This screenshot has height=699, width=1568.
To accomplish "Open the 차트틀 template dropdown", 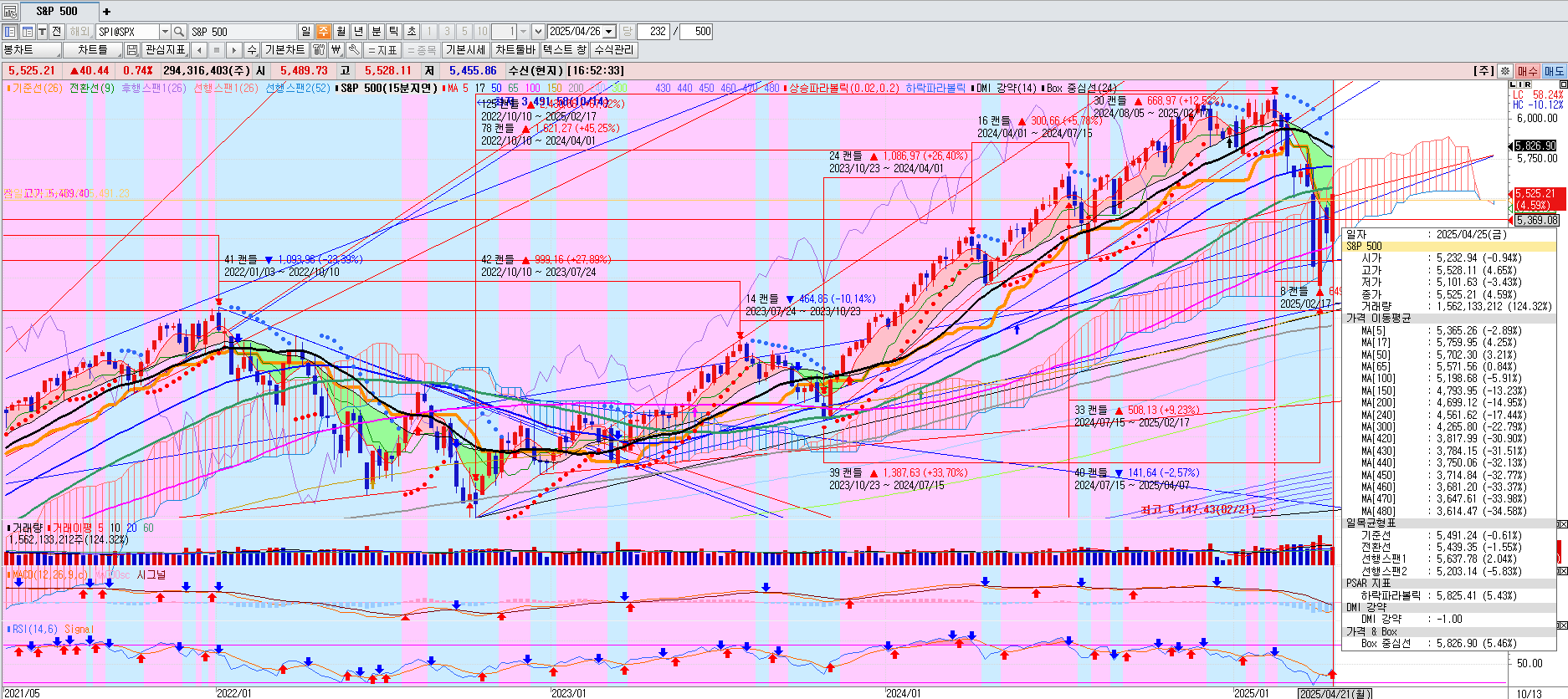I will [92, 50].
